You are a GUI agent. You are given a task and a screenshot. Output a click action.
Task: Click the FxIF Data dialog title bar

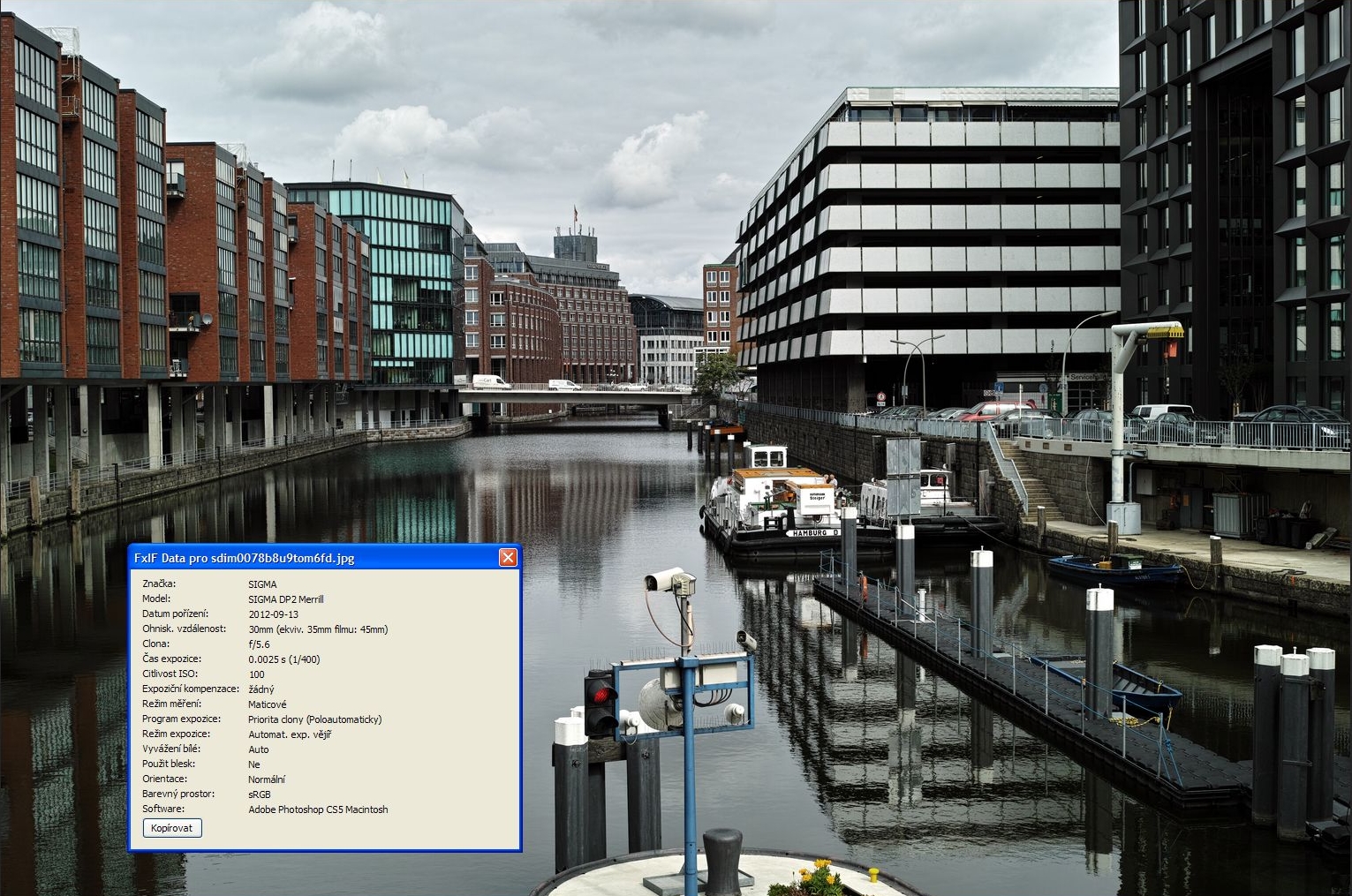[309, 558]
